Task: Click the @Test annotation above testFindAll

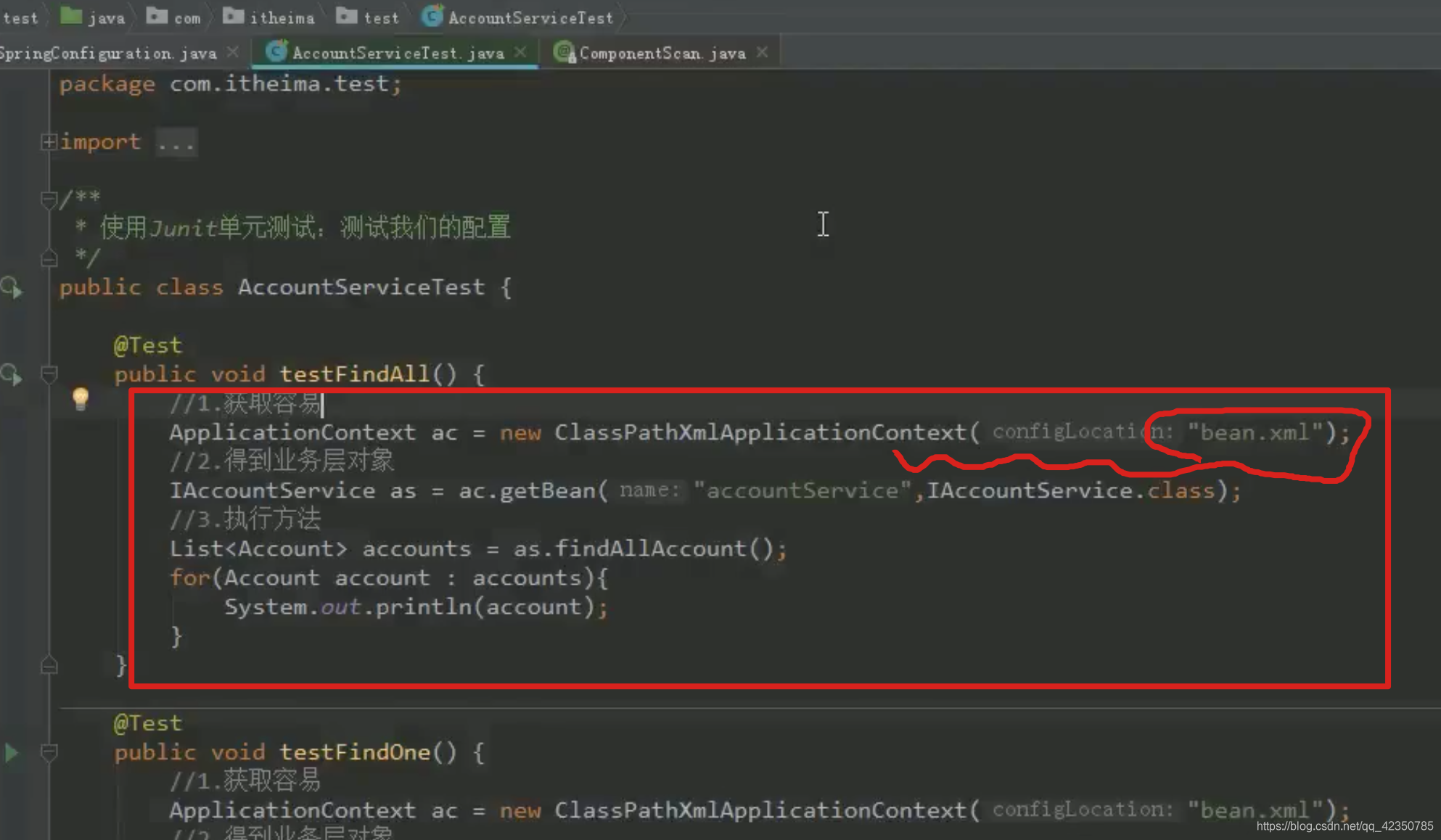Action: click(148, 345)
